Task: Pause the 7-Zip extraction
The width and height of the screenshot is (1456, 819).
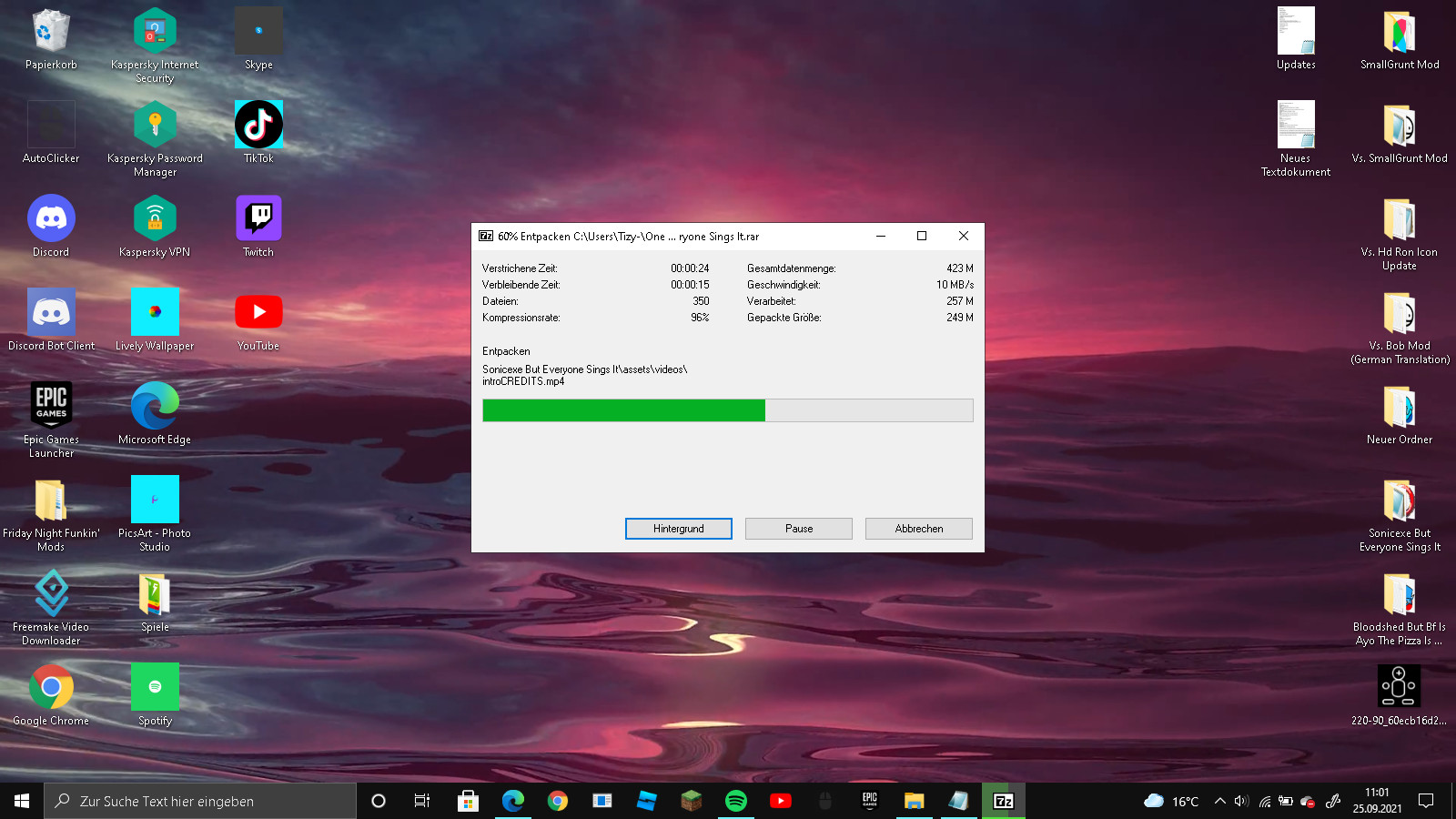Action: (x=798, y=529)
